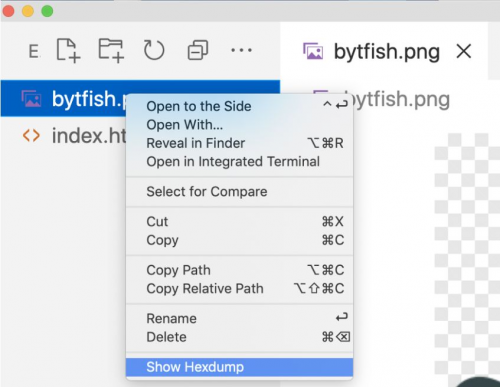Select index.html in the file tree

tap(63, 136)
